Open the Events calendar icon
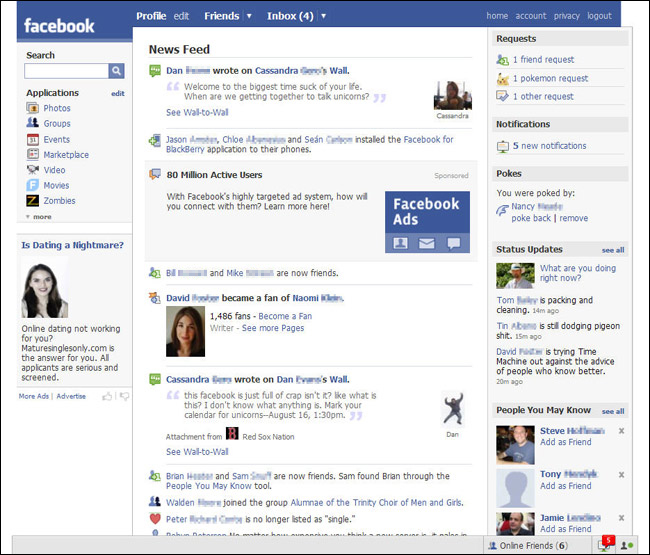650x555 pixels. pos(33,139)
